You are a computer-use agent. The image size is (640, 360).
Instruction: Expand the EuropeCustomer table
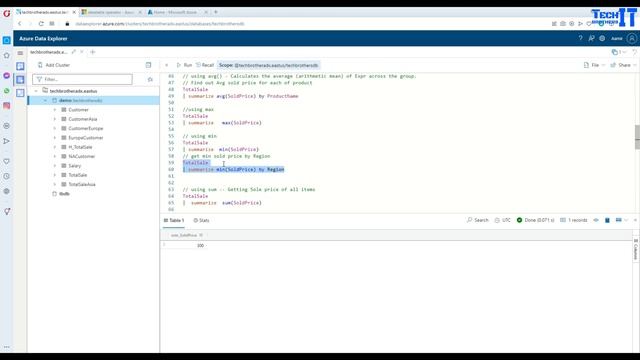[55, 138]
